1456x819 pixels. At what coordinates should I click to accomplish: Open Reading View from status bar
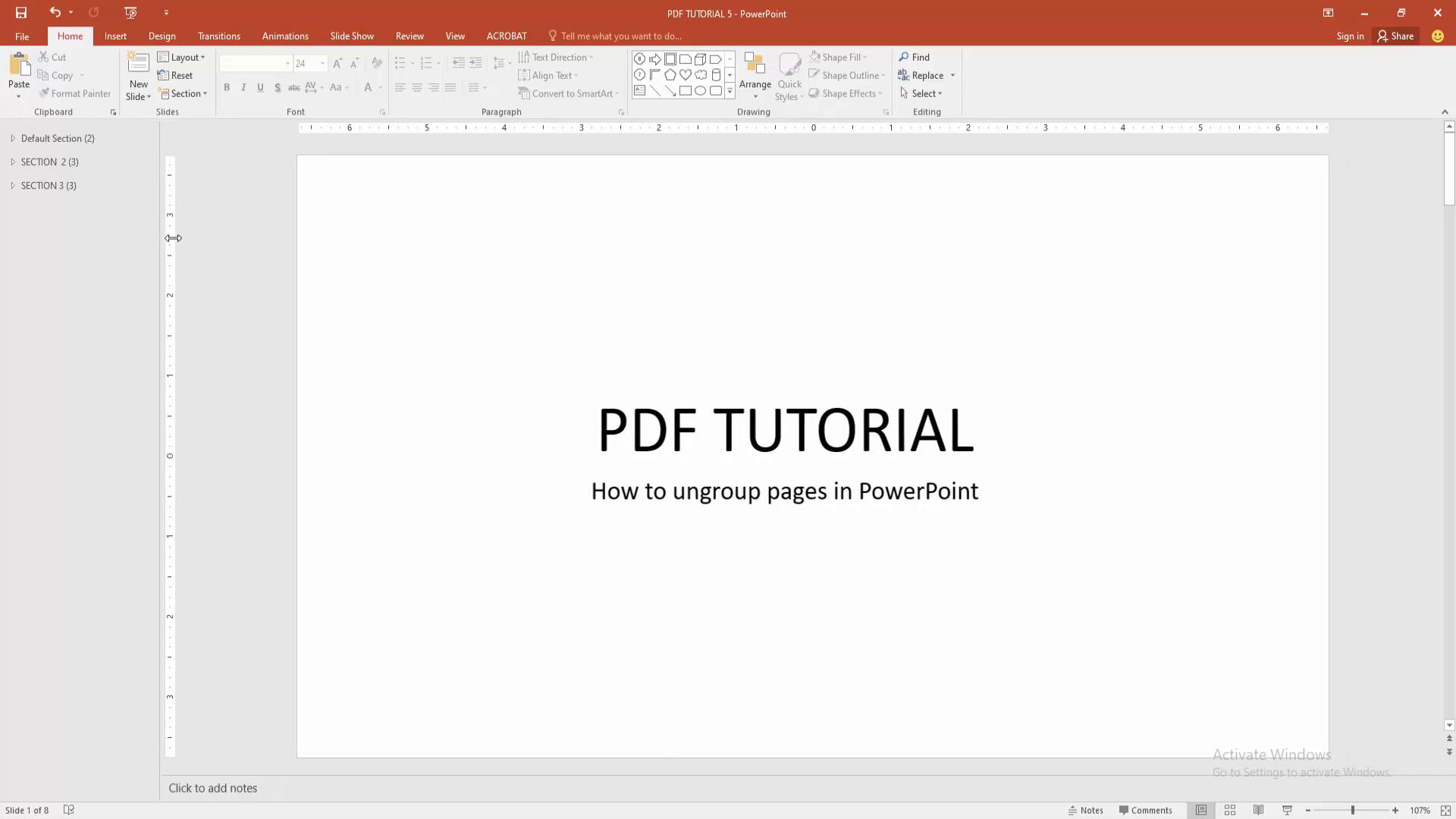pyautogui.click(x=1258, y=810)
